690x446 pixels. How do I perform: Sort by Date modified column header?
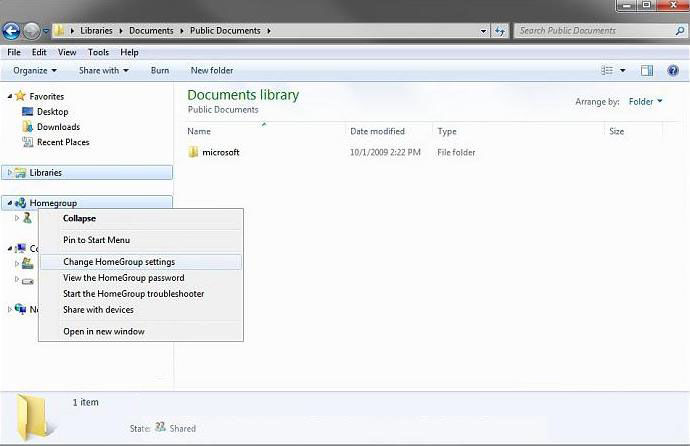click(x=377, y=131)
